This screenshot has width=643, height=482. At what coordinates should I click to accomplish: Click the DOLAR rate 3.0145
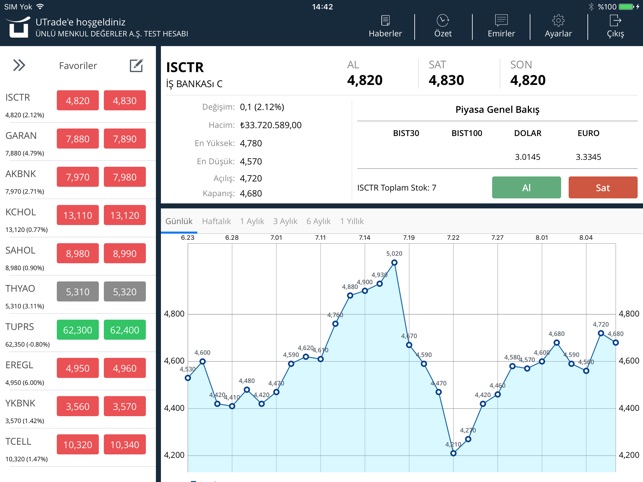pyautogui.click(x=527, y=157)
